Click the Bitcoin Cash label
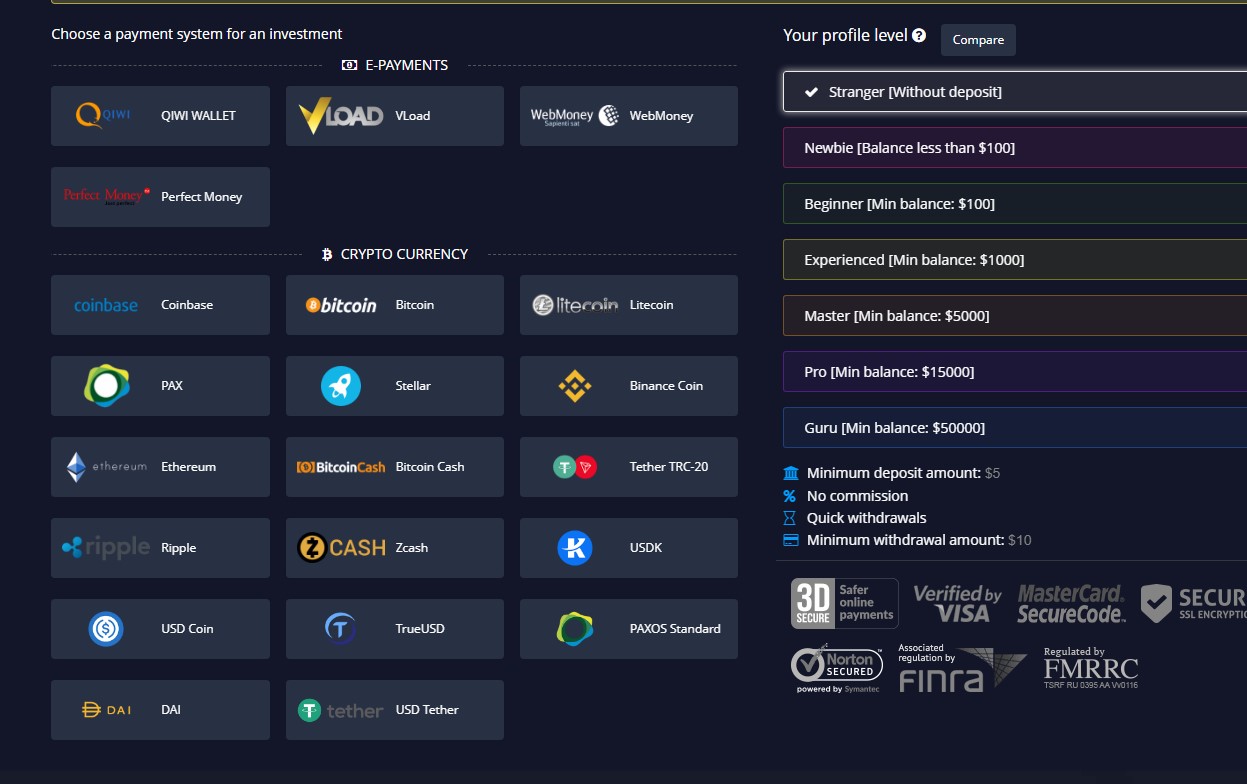The image size is (1247, 784). [x=429, y=467]
